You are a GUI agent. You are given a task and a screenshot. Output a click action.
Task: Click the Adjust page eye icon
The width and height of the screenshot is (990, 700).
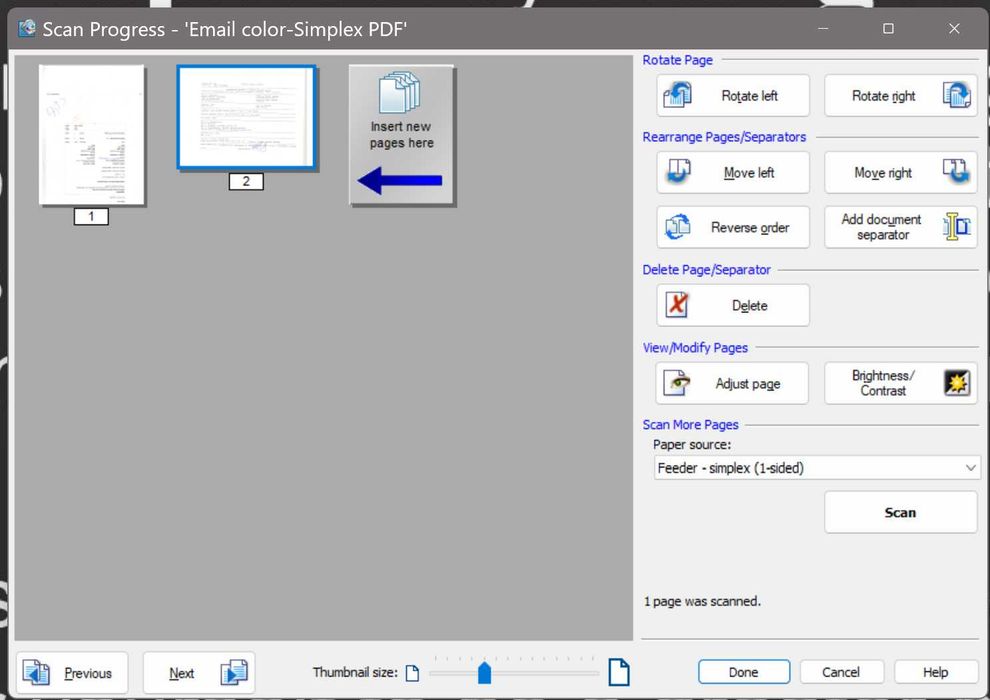point(677,383)
